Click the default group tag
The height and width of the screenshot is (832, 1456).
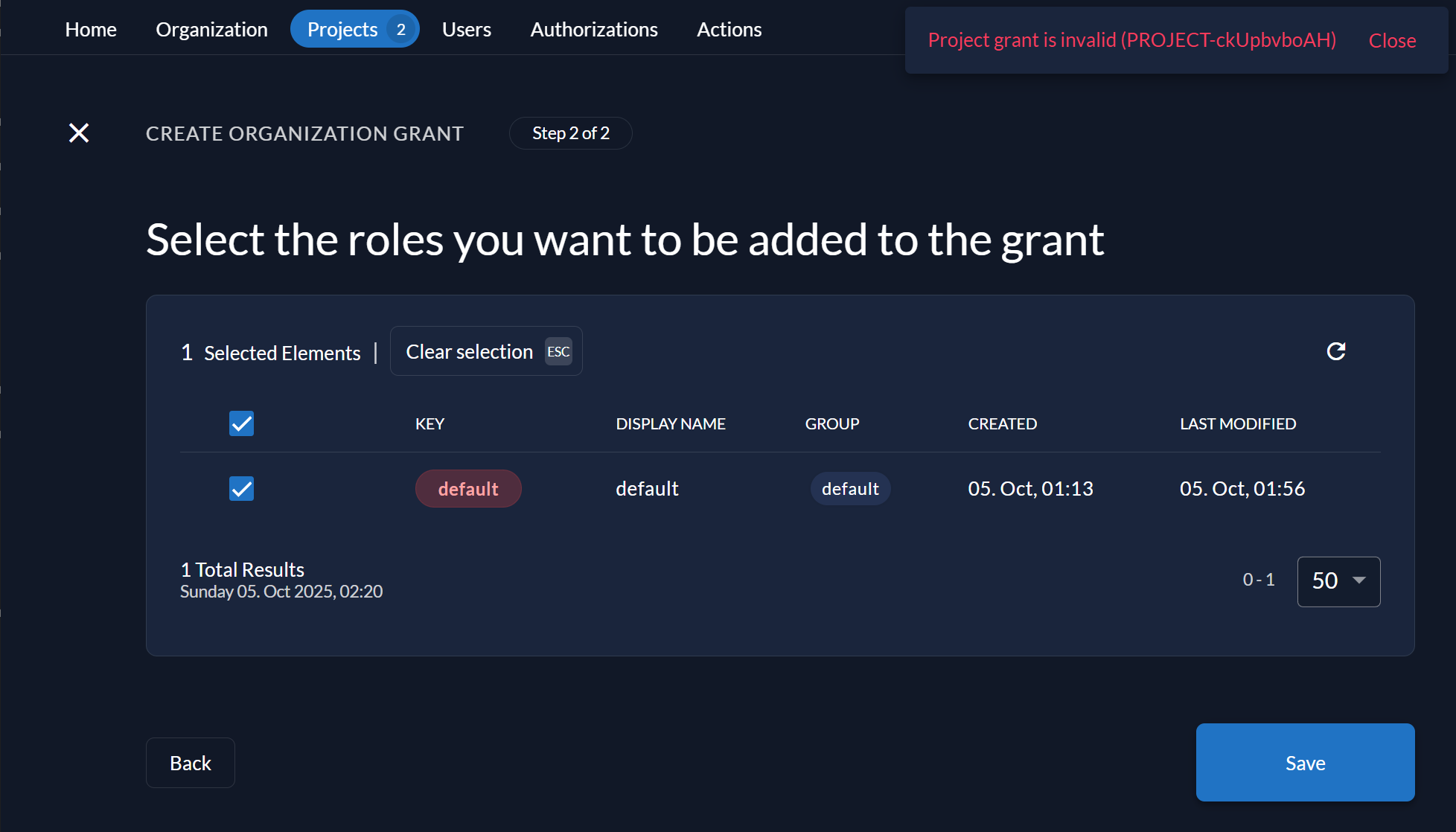click(850, 489)
